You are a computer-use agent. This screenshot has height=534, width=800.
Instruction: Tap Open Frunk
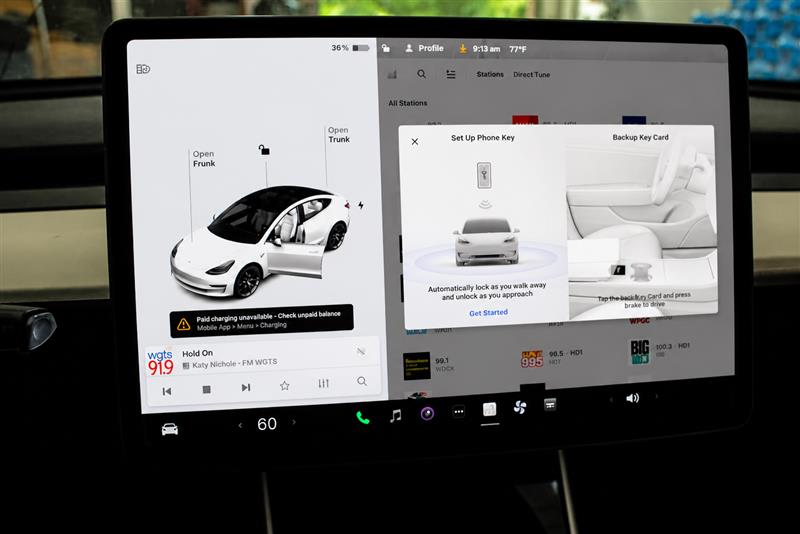tap(204, 159)
